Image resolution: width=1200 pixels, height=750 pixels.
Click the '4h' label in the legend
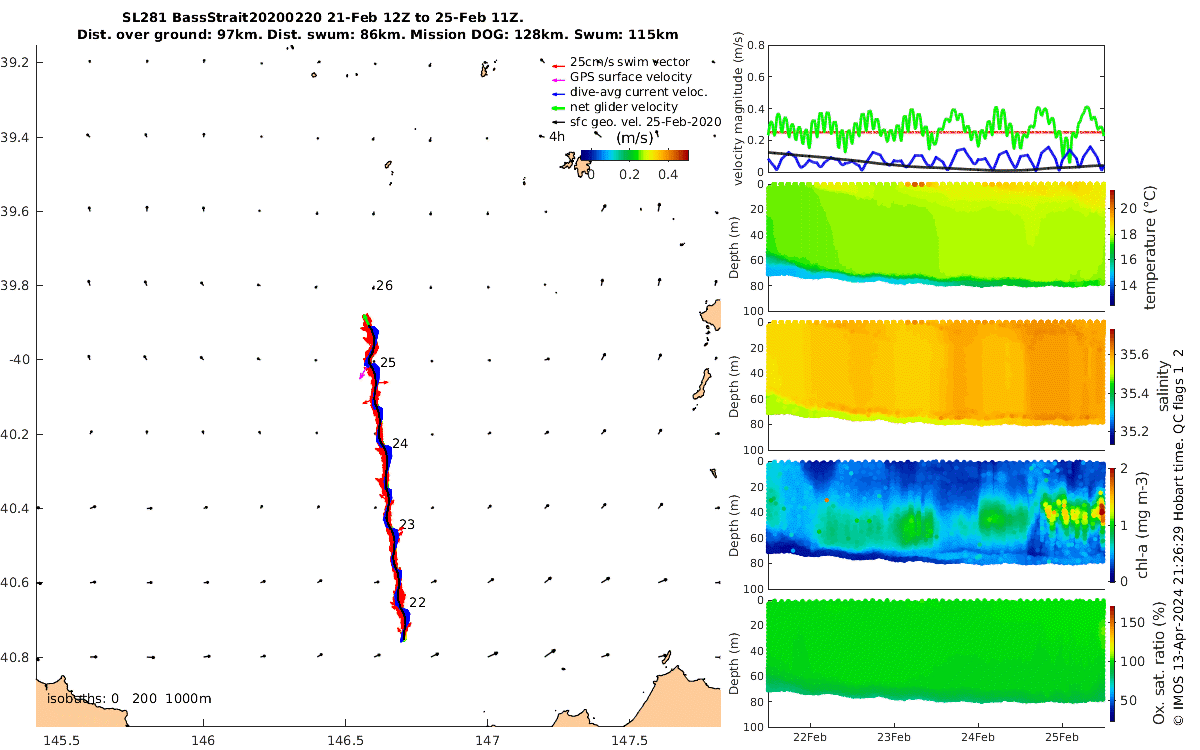click(557, 136)
